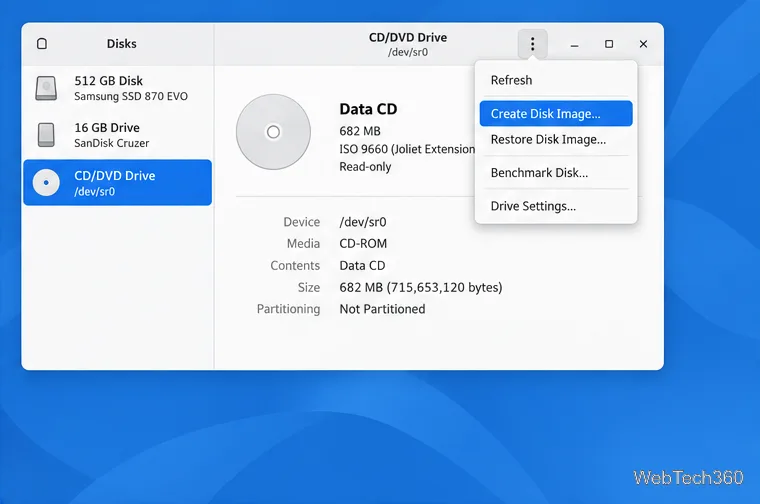Choose Refresh from the menu
This screenshot has width=760, height=504.
(556, 80)
